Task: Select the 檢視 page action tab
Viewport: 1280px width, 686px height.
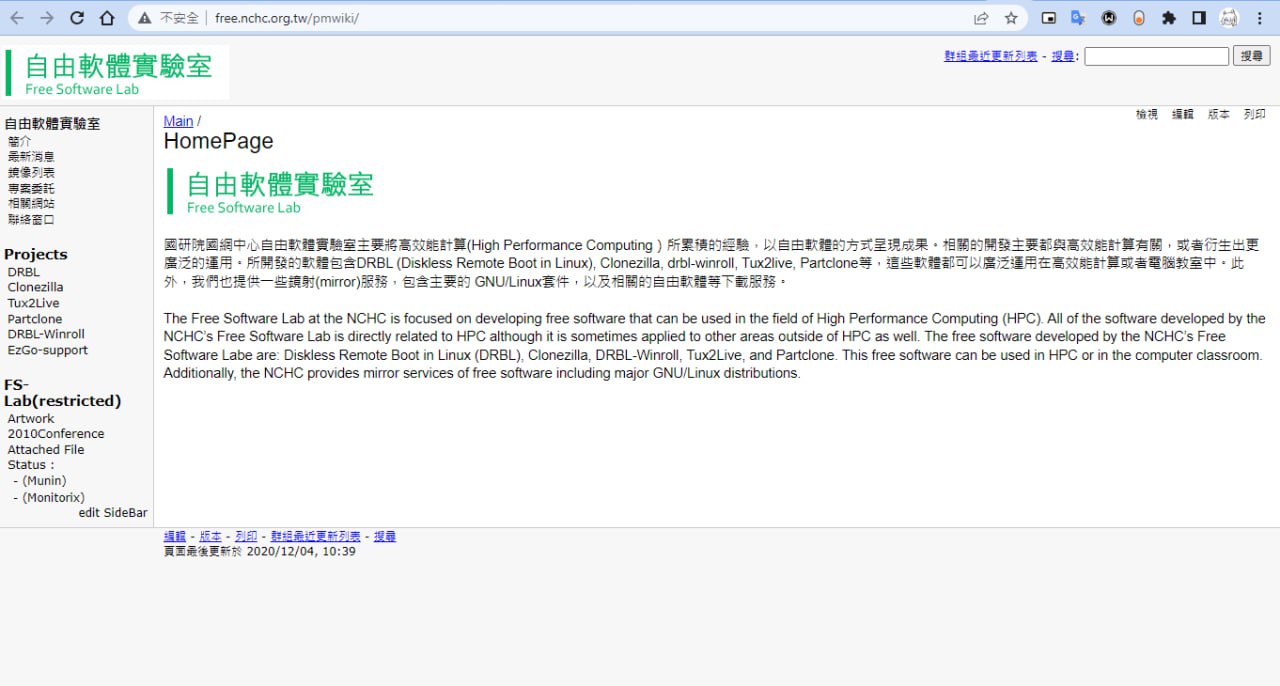Action: (1146, 115)
